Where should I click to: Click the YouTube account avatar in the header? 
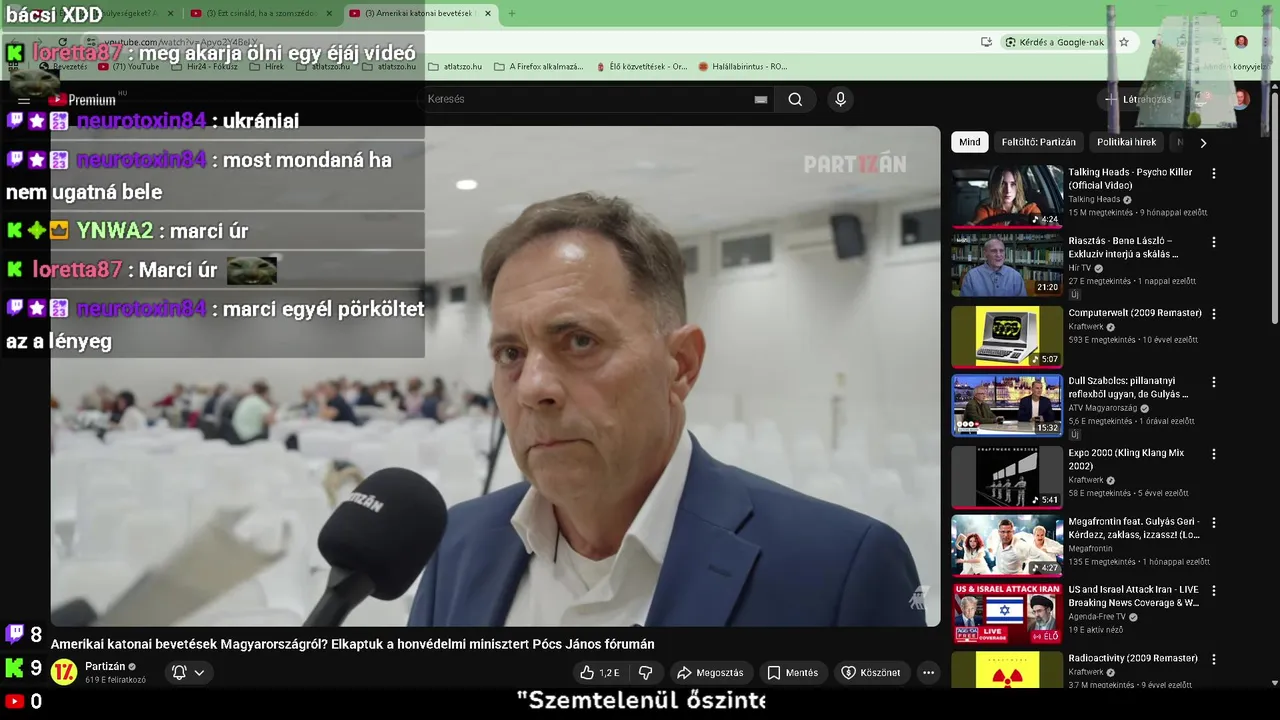1241,99
